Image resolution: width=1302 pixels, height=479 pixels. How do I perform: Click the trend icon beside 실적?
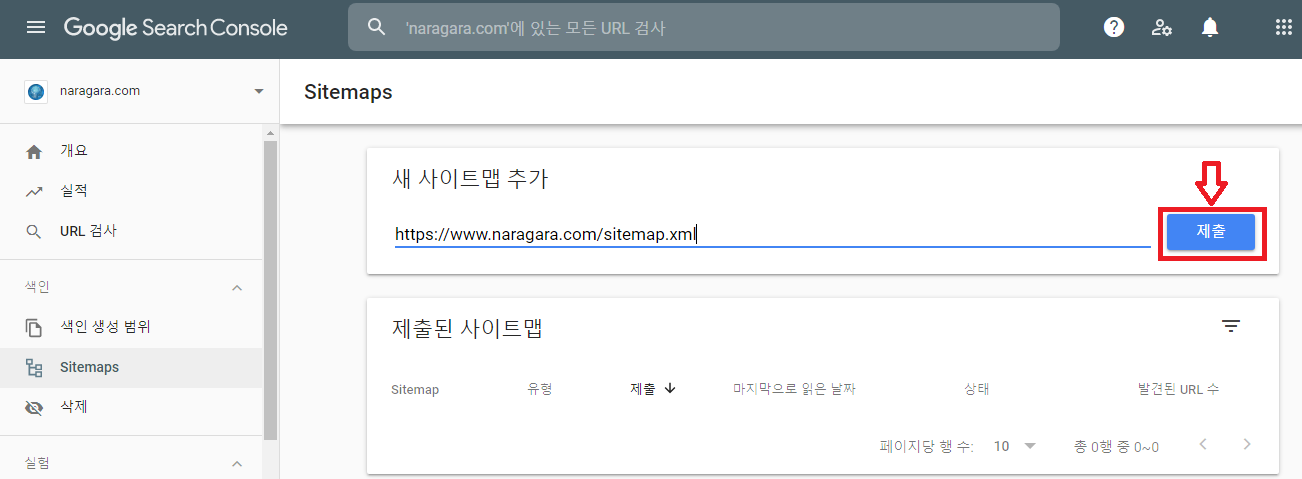34,192
